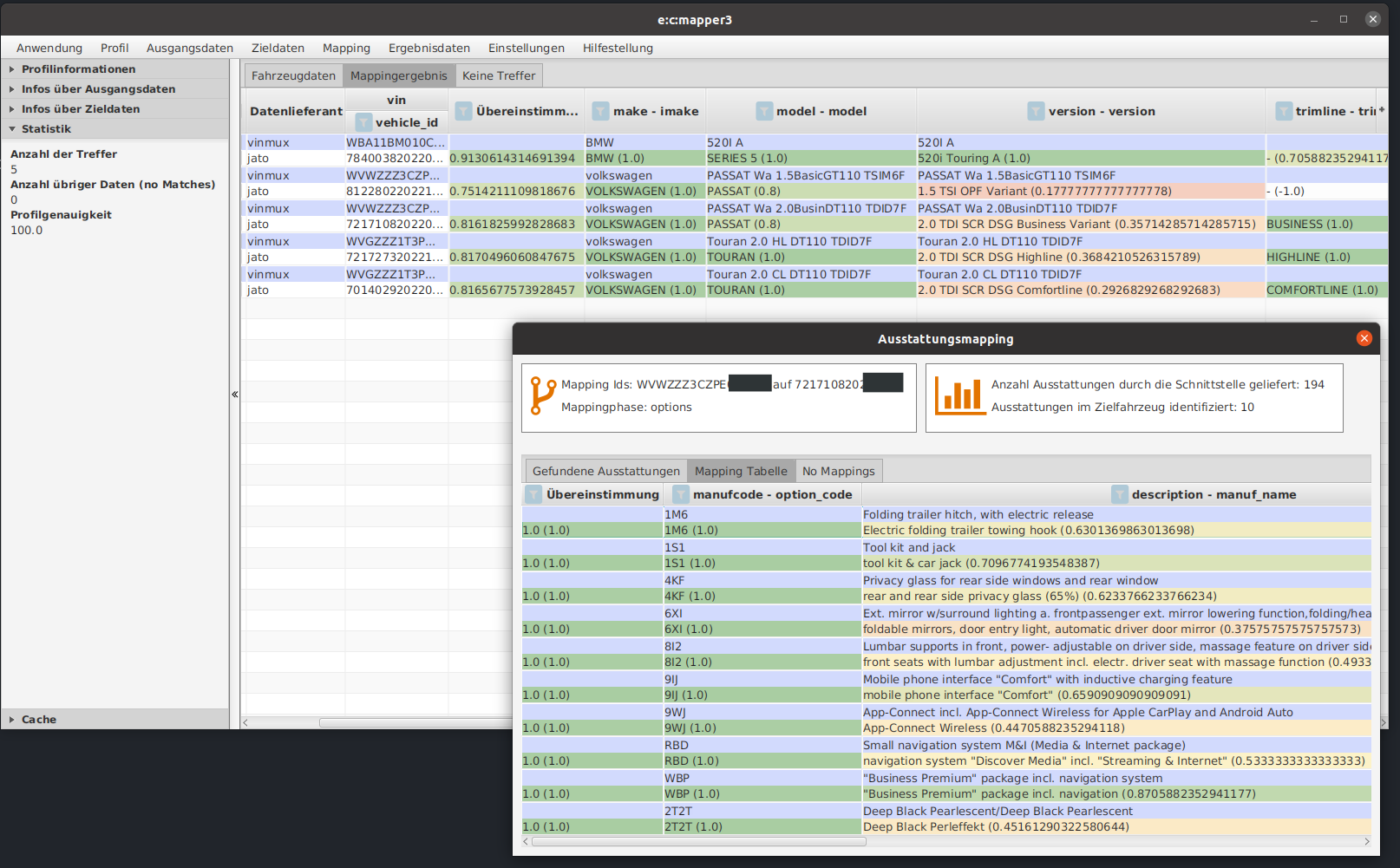
Task: Expand Infos über Zieldaten section
Action: (x=114, y=109)
